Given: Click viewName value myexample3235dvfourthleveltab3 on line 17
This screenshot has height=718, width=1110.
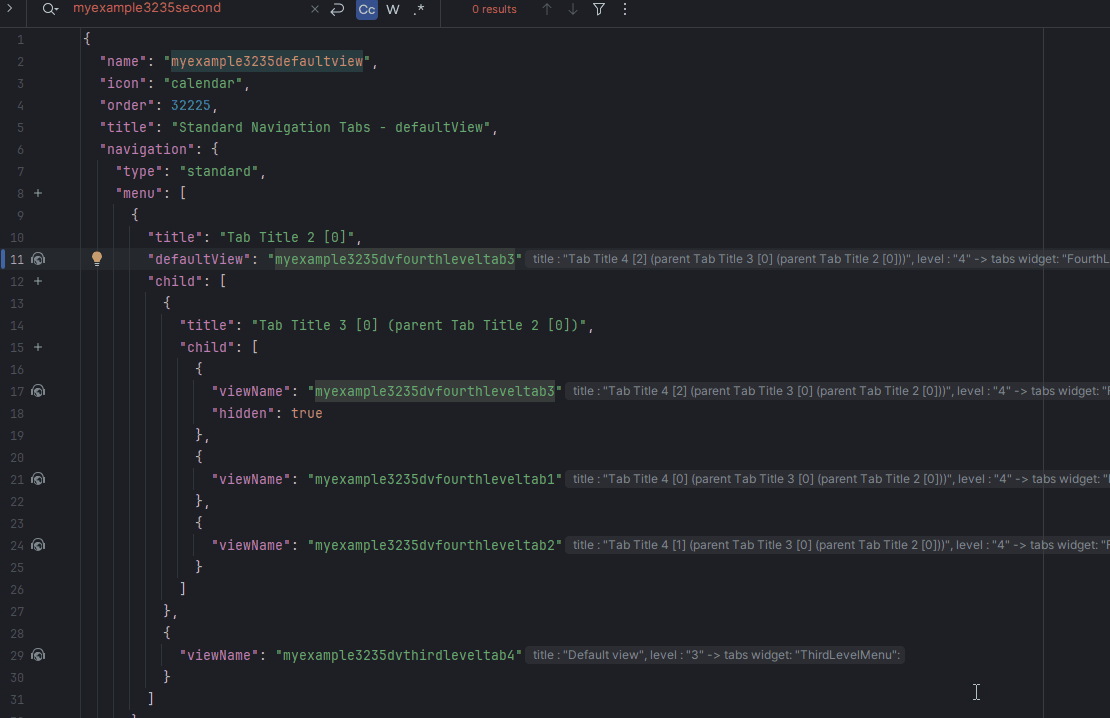Looking at the screenshot, I should pos(435,391).
